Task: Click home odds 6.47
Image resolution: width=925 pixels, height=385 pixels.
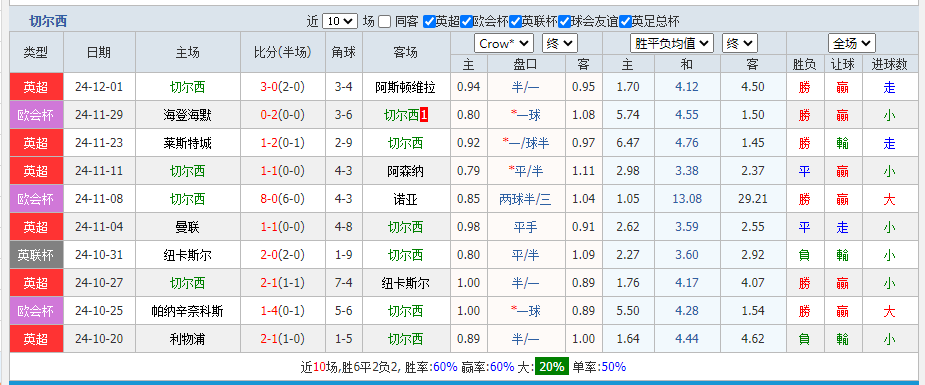Action: [628, 143]
